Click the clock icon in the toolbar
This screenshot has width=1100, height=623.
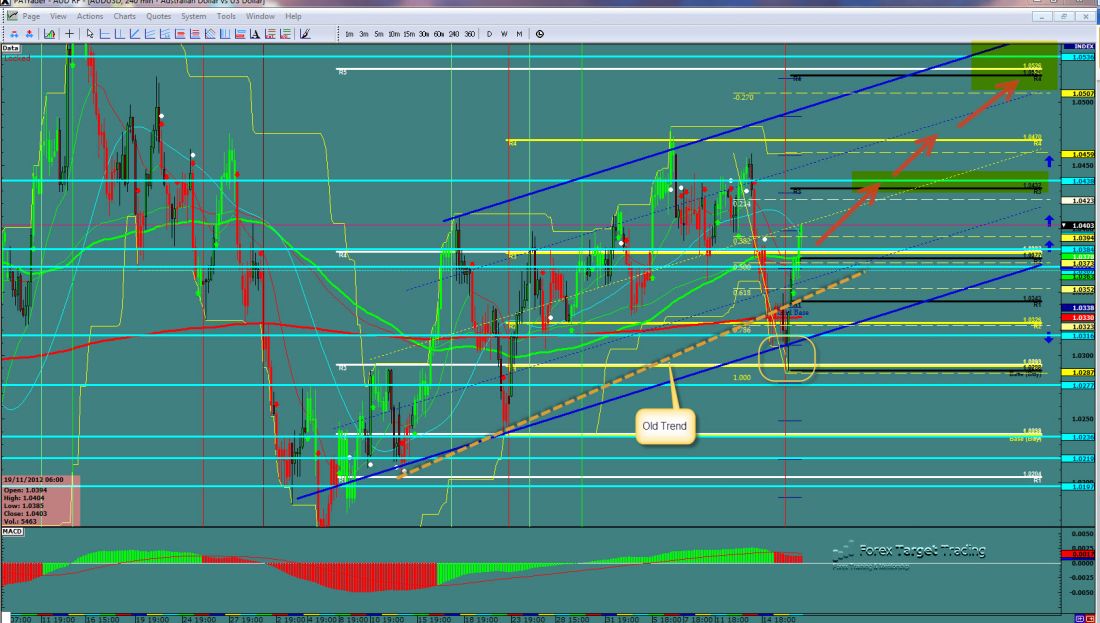click(540, 33)
